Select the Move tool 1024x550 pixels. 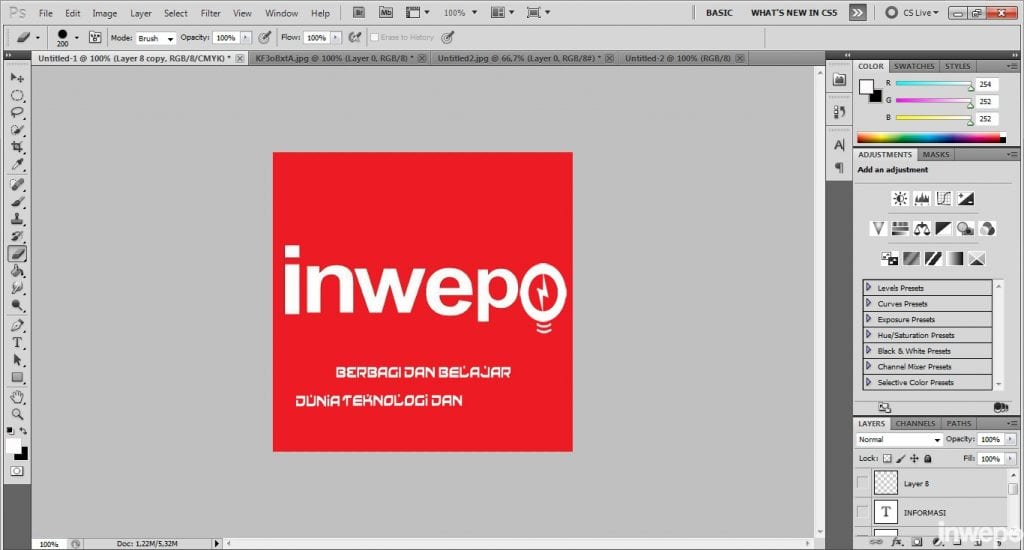pos(17,77)
